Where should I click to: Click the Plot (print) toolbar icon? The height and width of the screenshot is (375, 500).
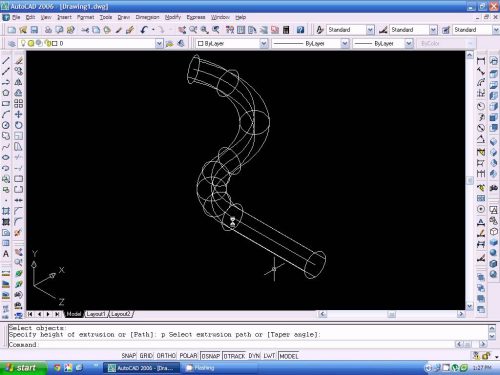pyautogui.click(x=48, y=30)
